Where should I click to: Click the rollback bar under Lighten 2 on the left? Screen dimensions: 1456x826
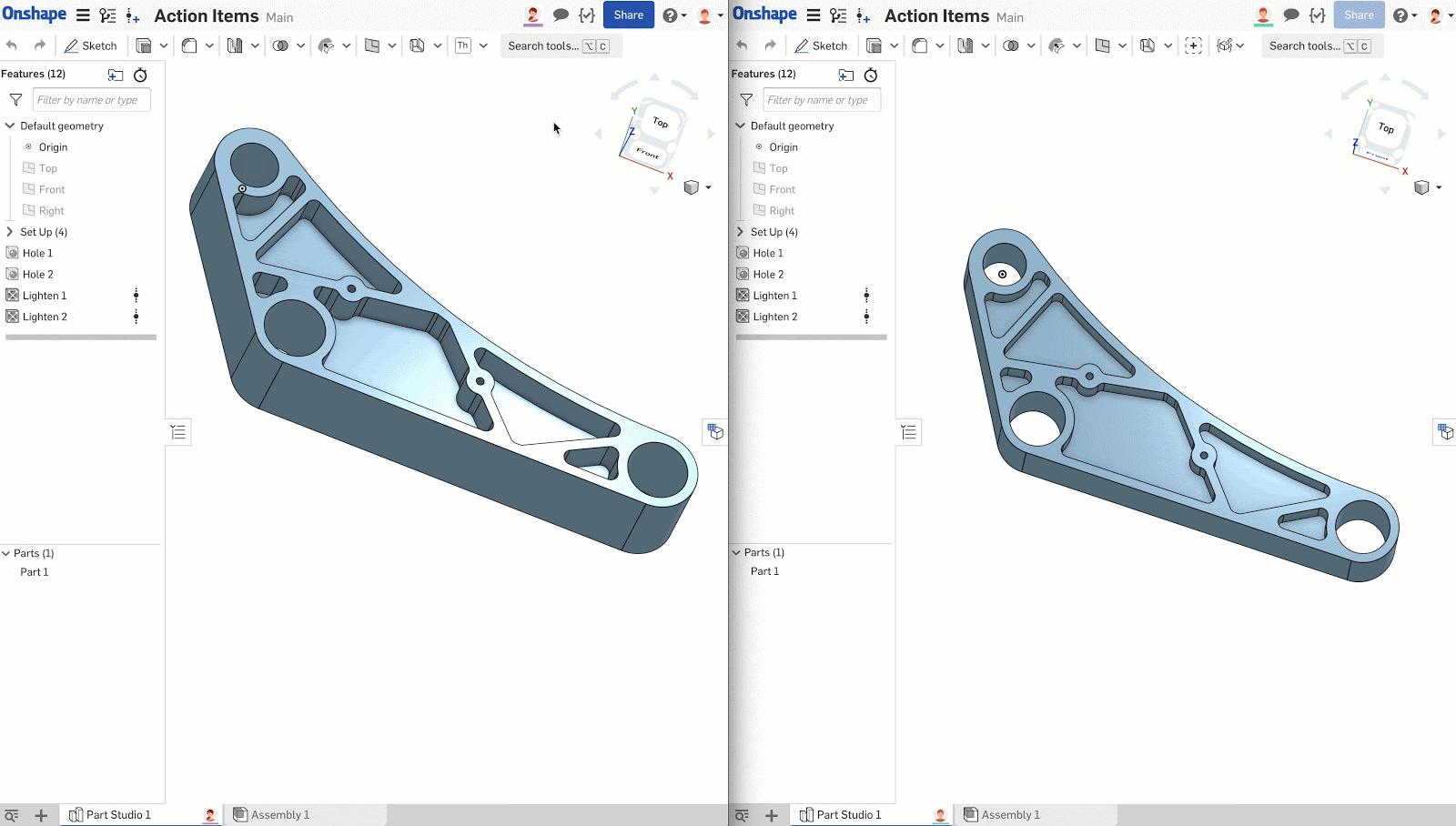tap(81, 337)
